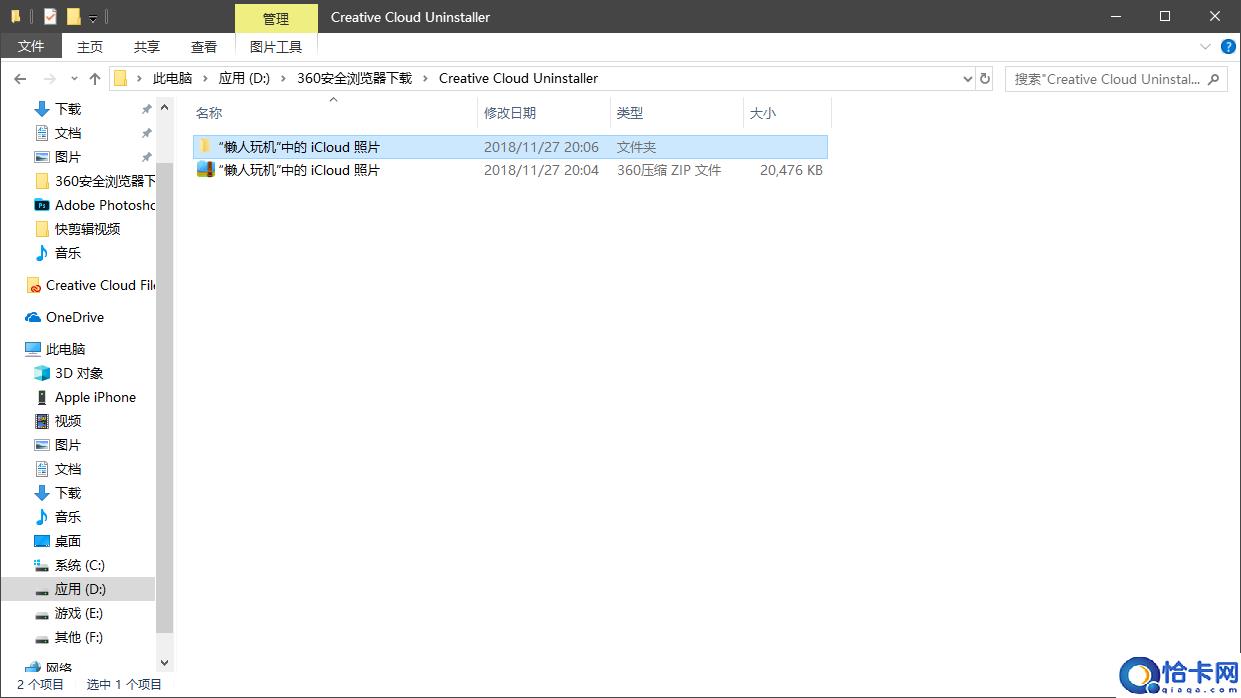The image size is (1241, 698).
Task: Click 360安全浏览器下载 in breadcrumb path
Action: point(354,79)
